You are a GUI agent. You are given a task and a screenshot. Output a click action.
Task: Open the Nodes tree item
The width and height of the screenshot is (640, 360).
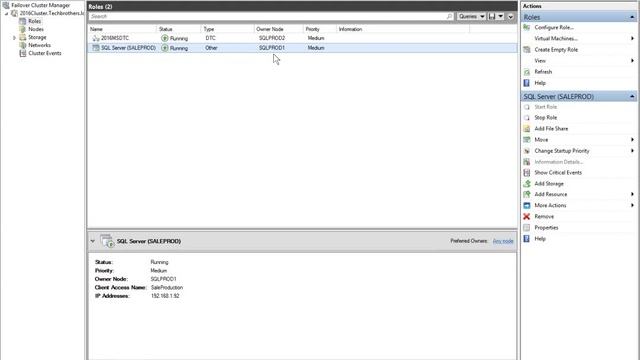(36, 29)
